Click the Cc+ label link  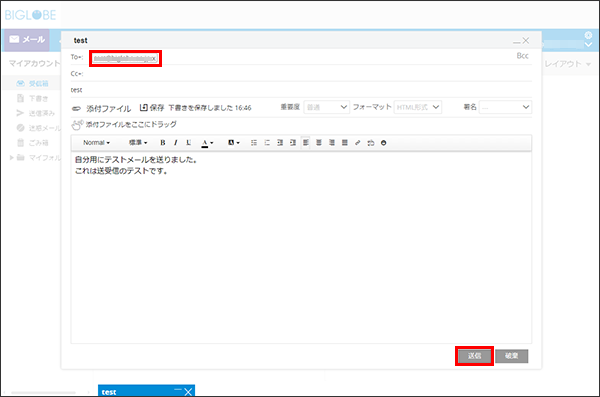(x=77, y=74)
